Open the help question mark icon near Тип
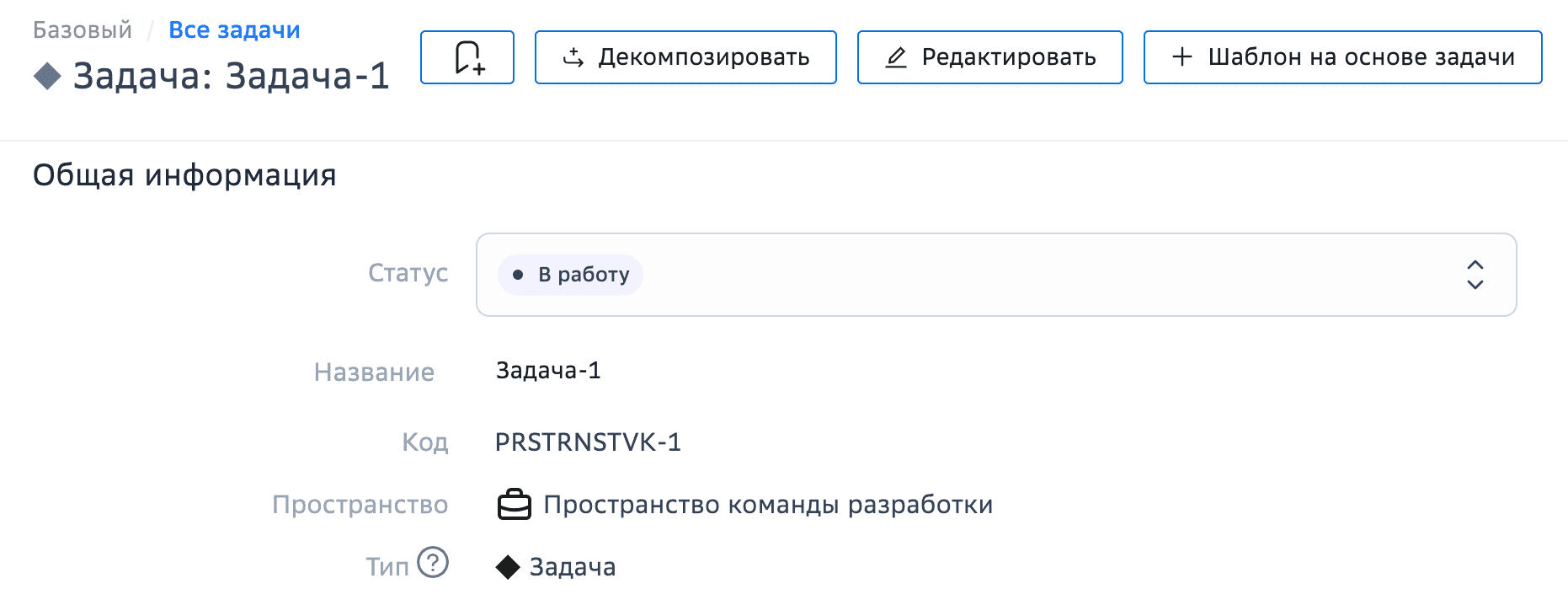This screenshot has width=1568, height=605. tap(432, 564)
